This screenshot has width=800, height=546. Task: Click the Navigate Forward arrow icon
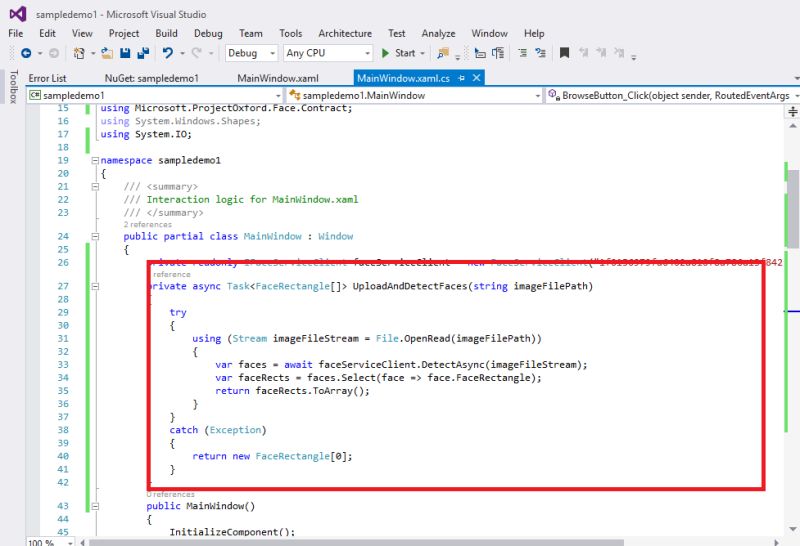pyautogui.click(x=54, y=53)
